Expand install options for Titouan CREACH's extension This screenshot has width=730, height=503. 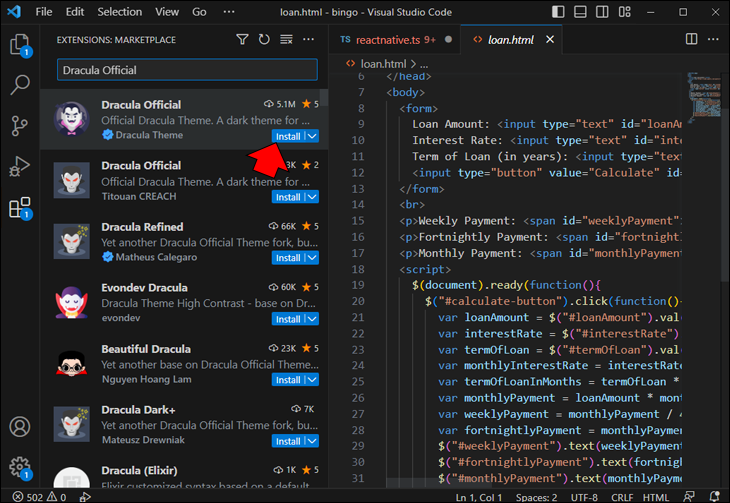[x=312, y=197]
